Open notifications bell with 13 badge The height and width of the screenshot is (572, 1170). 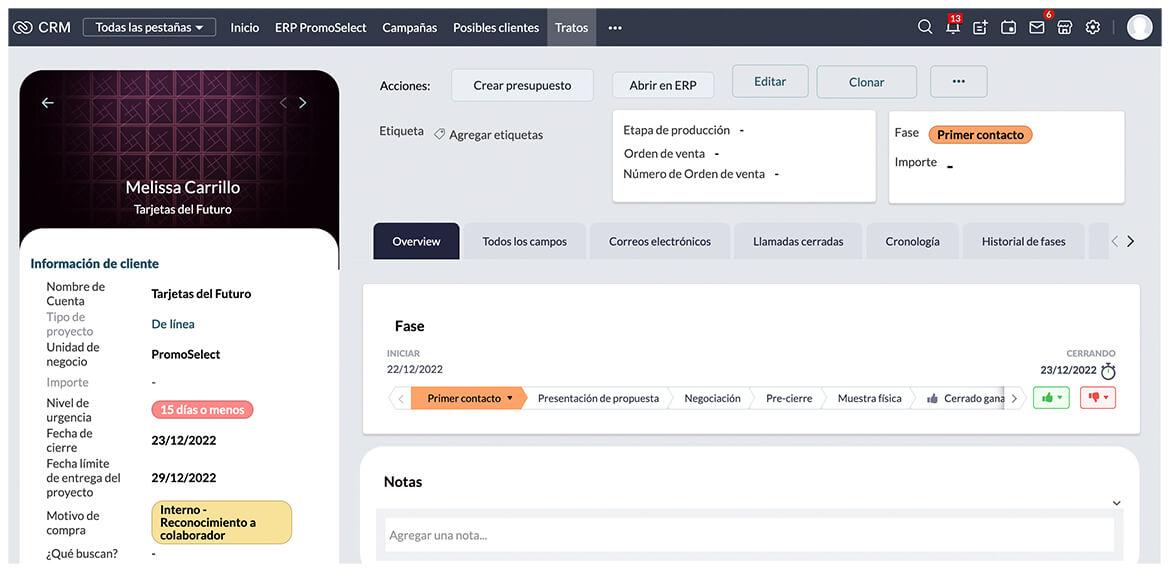(x=953, y=27)
